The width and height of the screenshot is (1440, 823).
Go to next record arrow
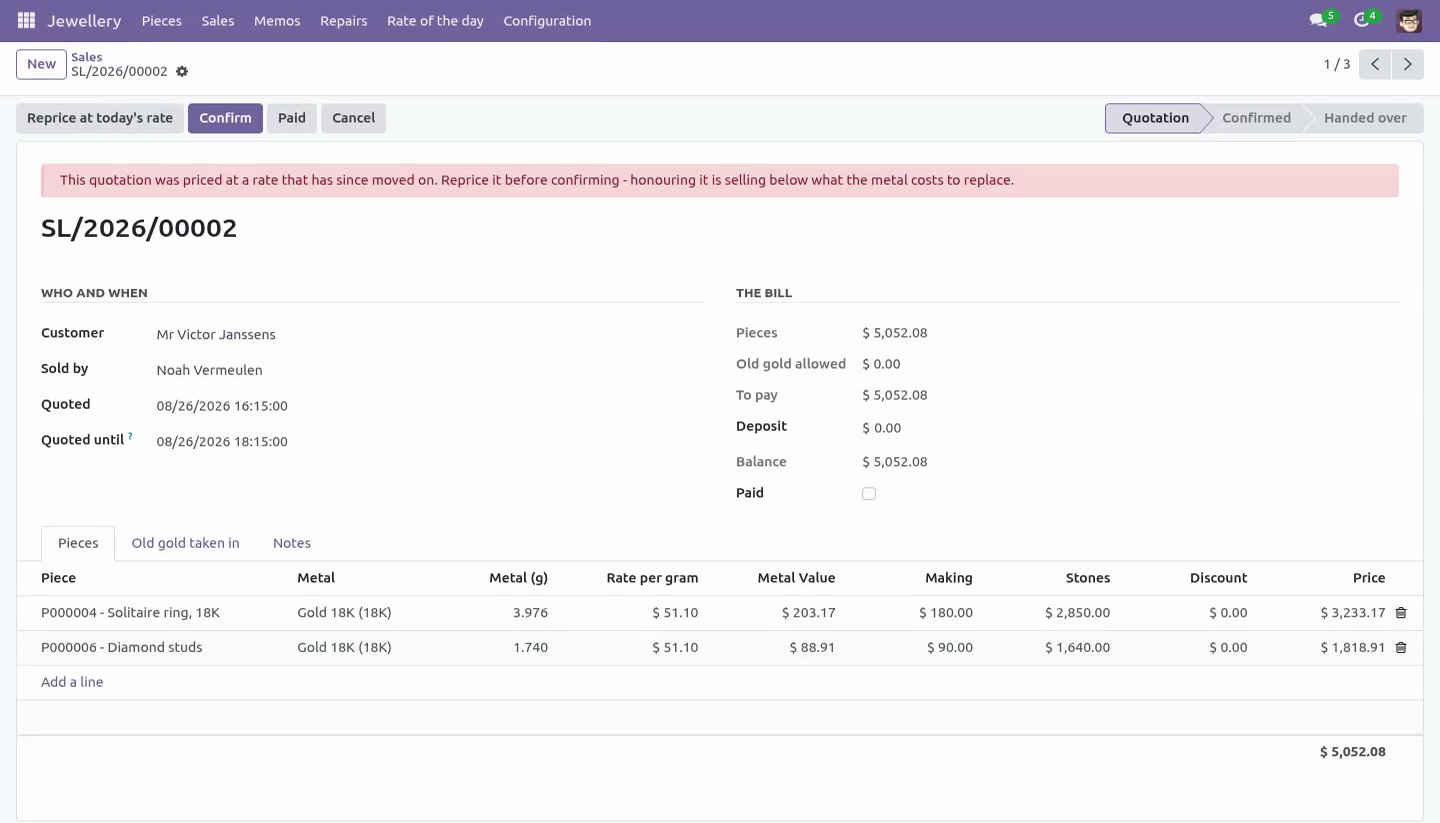point(1407,64)
